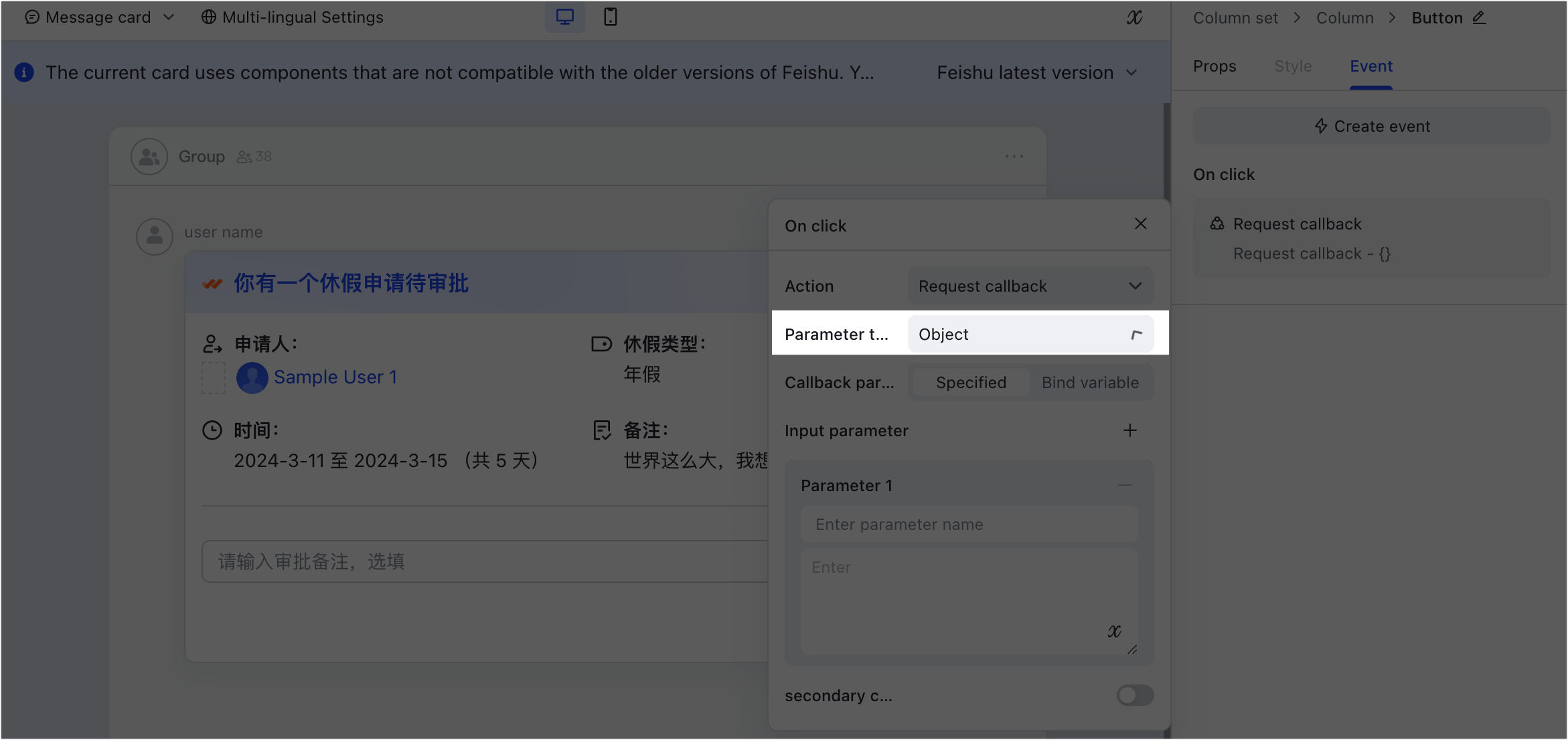Open Multi-lingual Settings
Image resolution: width=1568 pixels, height=740 pixels.
point(293,17)
